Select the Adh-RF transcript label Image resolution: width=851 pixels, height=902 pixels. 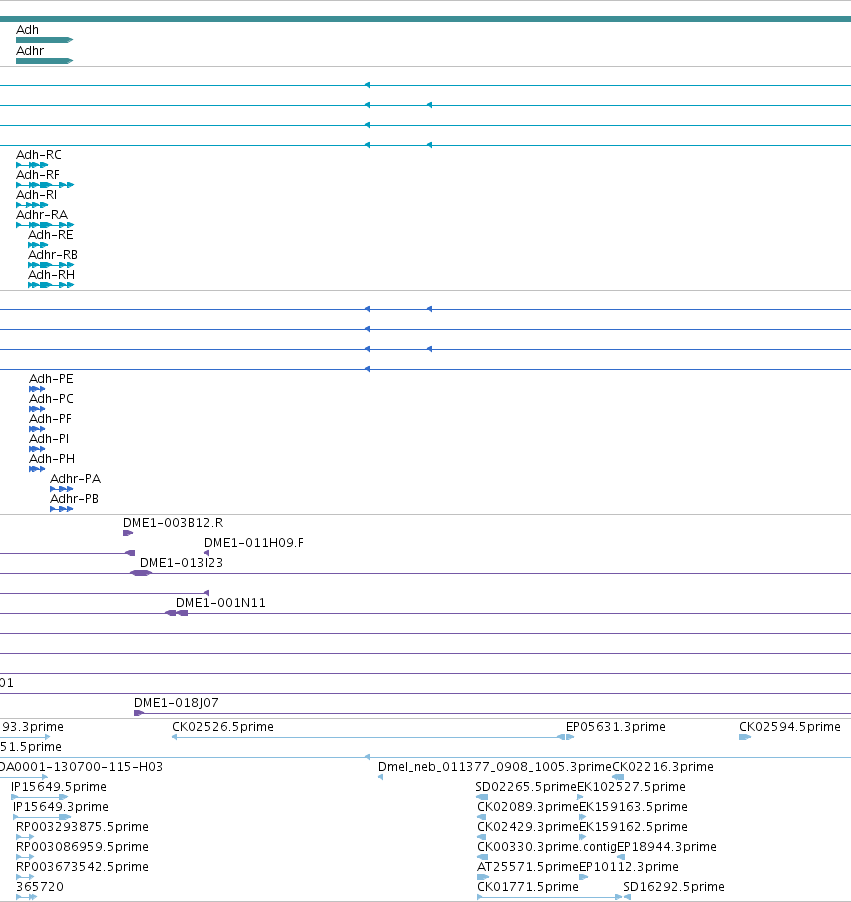(37, 175)
